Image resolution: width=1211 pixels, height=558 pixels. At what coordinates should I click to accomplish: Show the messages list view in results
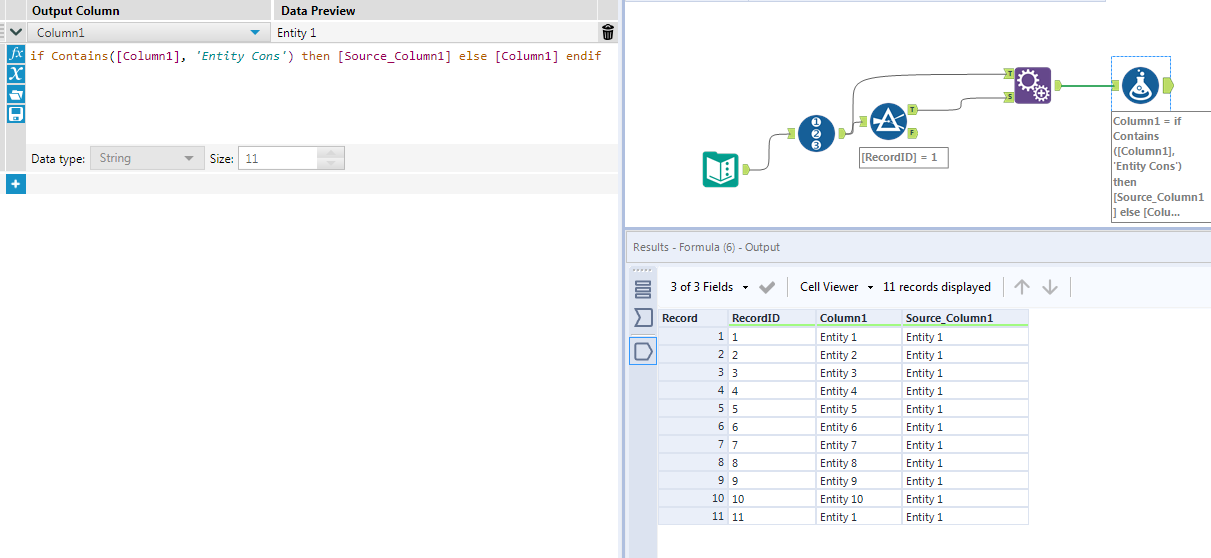(x=643, y=289)
